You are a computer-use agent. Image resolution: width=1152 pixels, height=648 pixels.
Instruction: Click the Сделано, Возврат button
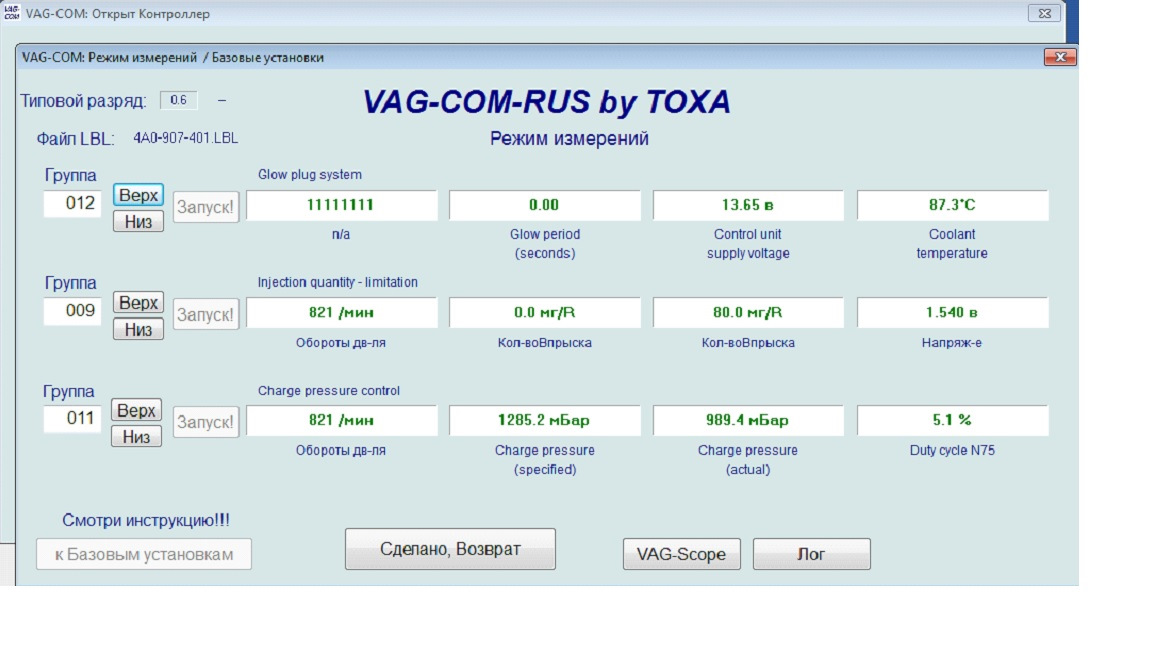pos(450,549)
